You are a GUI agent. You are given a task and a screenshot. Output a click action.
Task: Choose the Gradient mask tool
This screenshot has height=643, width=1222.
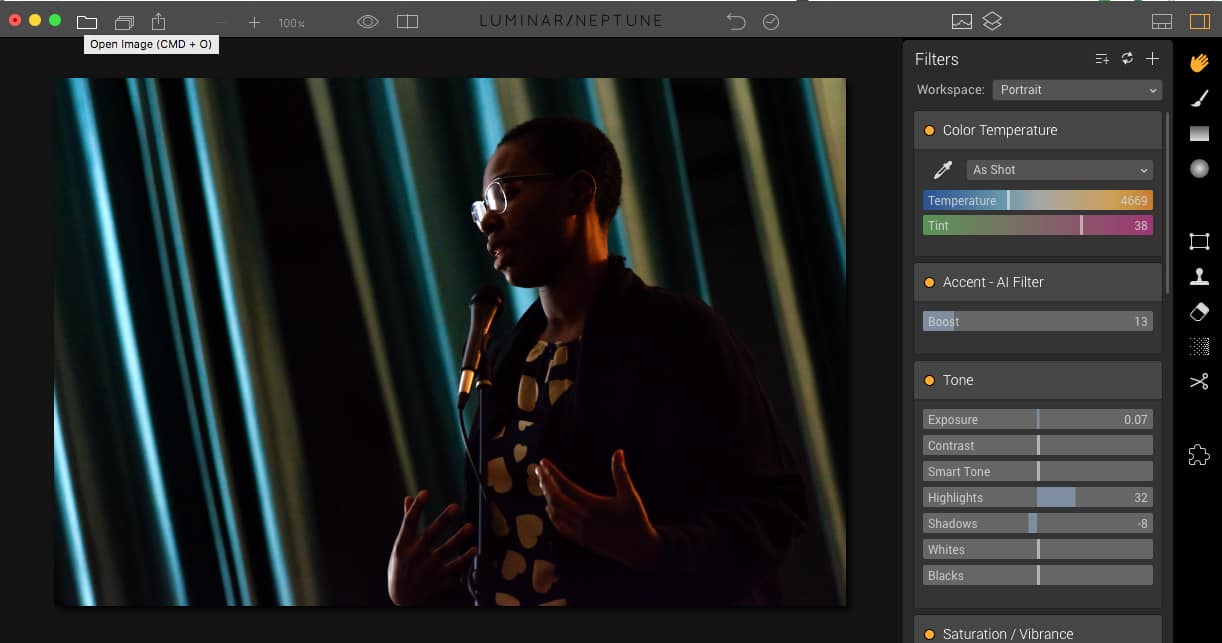click(1199, 134)
